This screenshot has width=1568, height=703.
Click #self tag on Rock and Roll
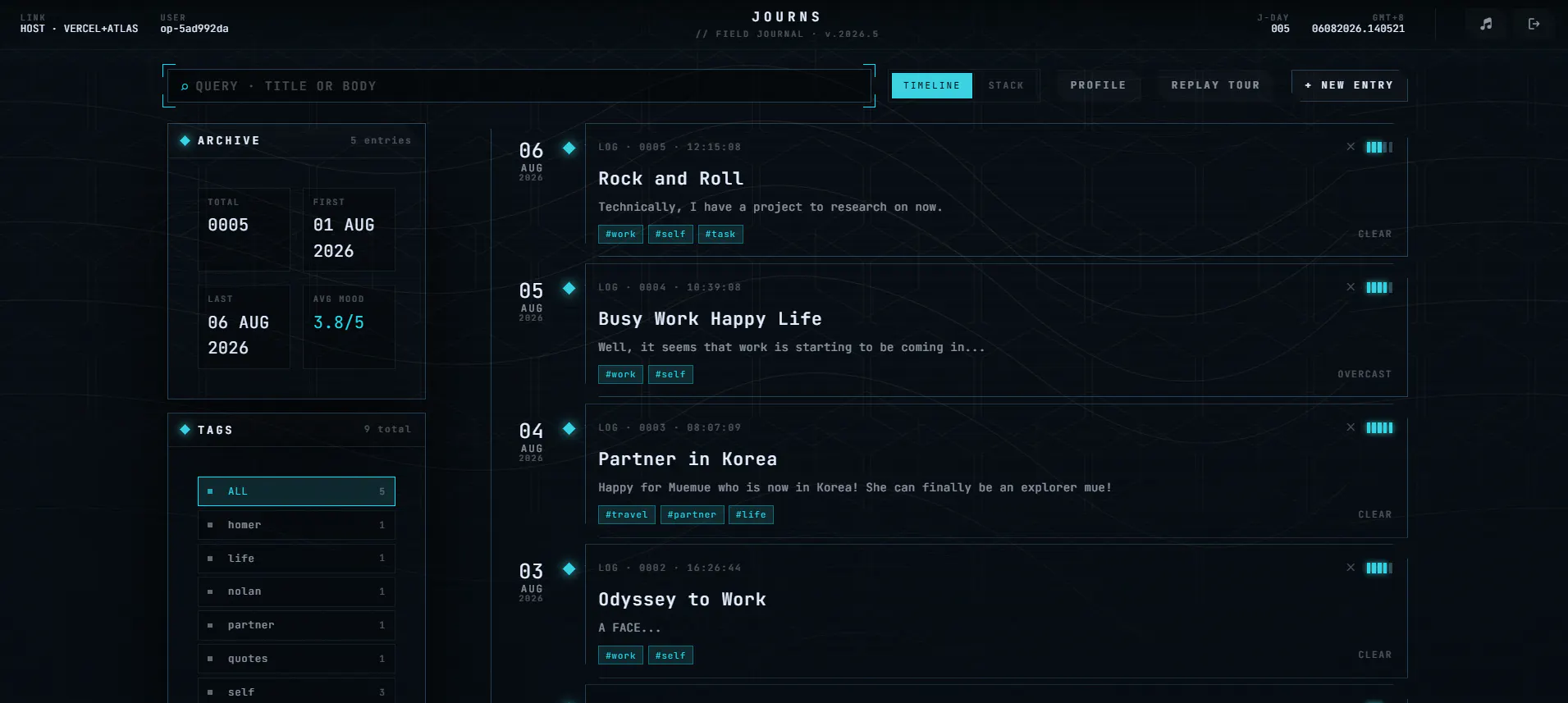(670, 235)
